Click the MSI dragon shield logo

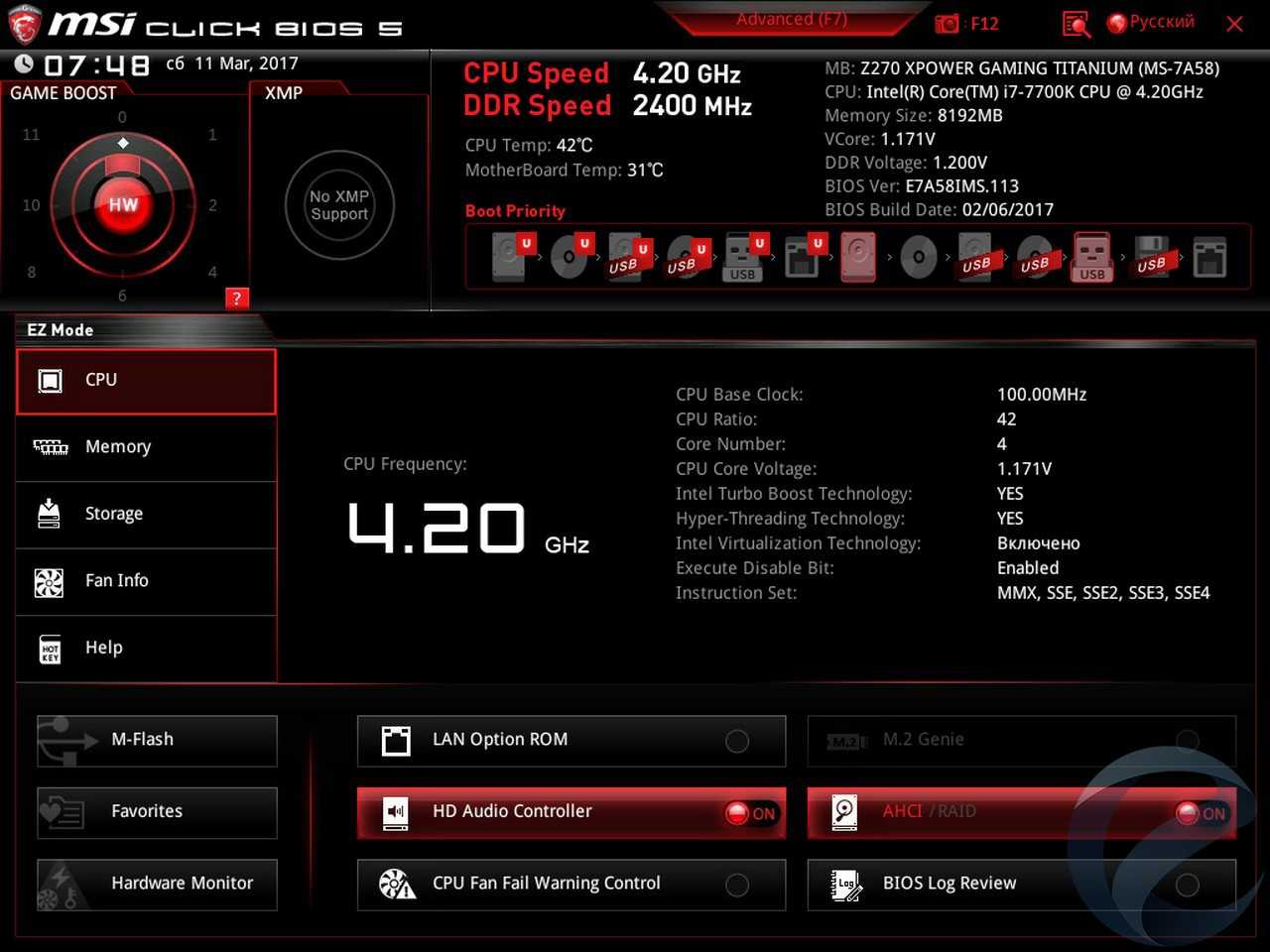(x=24, y=25)
